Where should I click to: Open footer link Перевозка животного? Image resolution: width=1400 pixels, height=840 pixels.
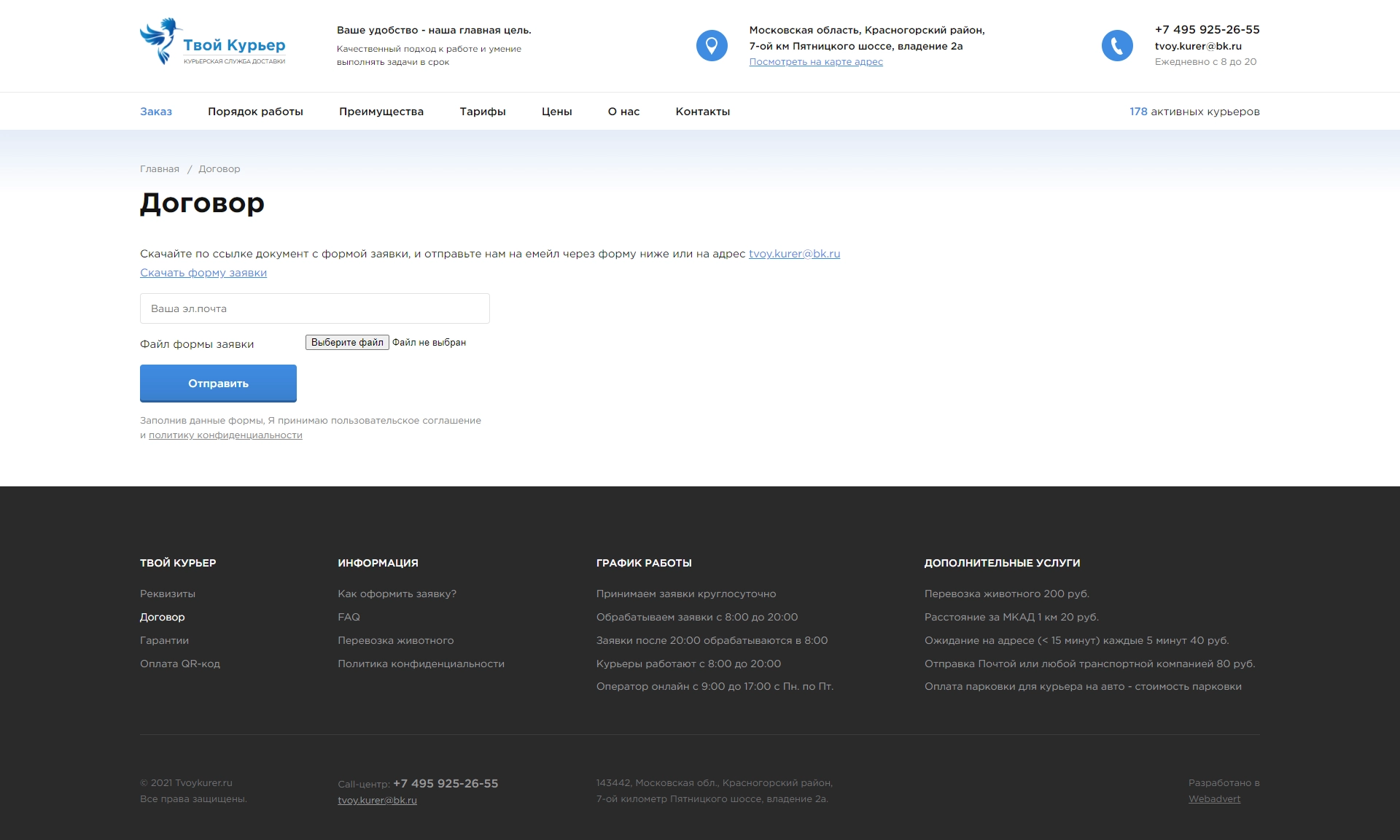point(395,641)
